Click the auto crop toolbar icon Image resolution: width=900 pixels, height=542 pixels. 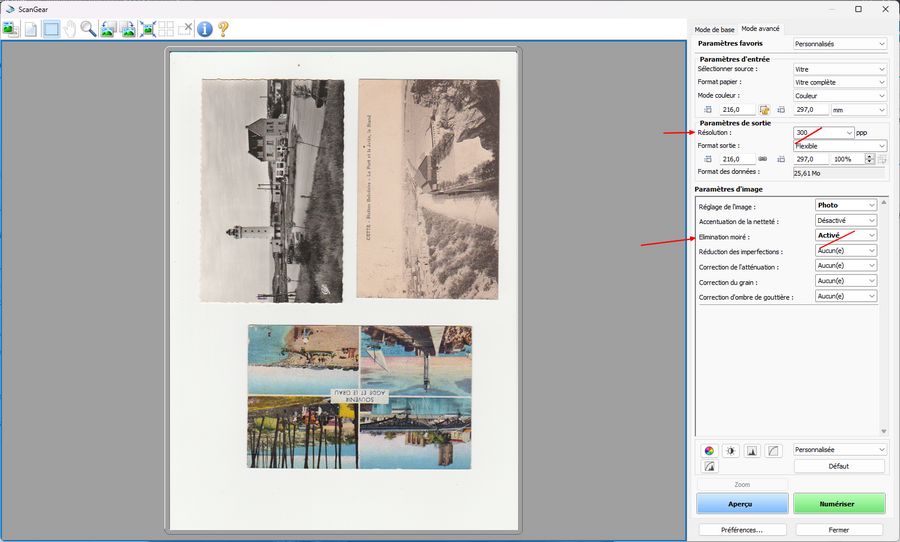147,29
